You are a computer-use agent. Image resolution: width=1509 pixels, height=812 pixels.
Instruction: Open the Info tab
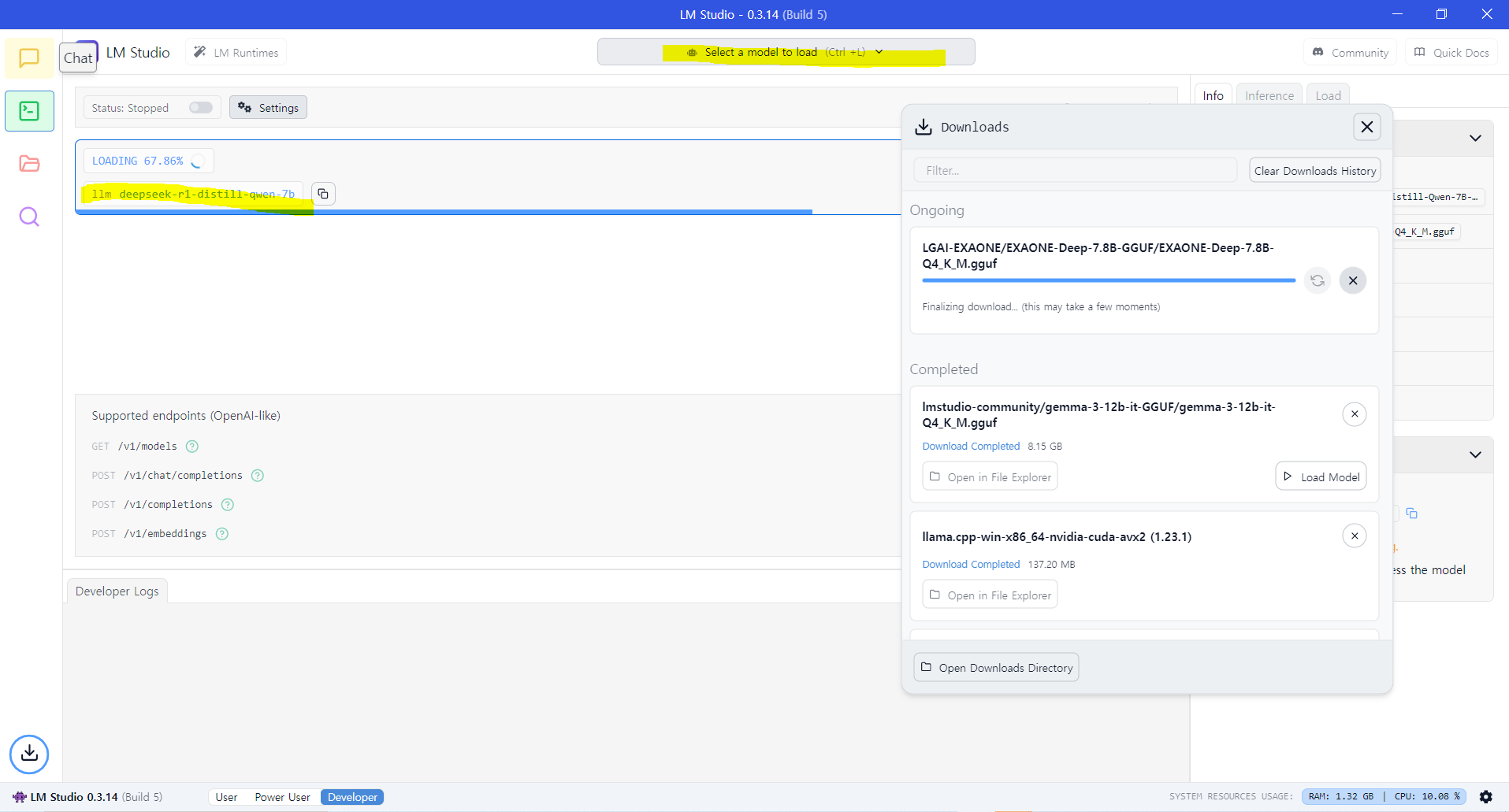pyautogui.click(x=1214, y=95)
